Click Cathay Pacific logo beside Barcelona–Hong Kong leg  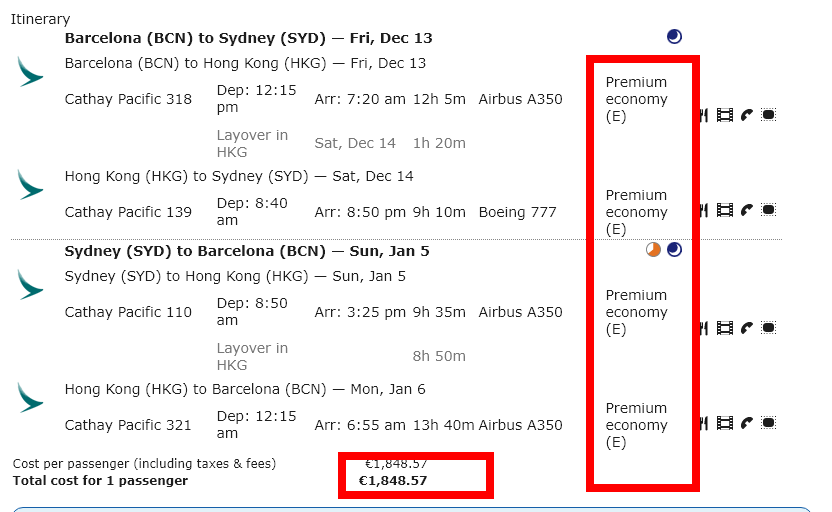[31, 72]
